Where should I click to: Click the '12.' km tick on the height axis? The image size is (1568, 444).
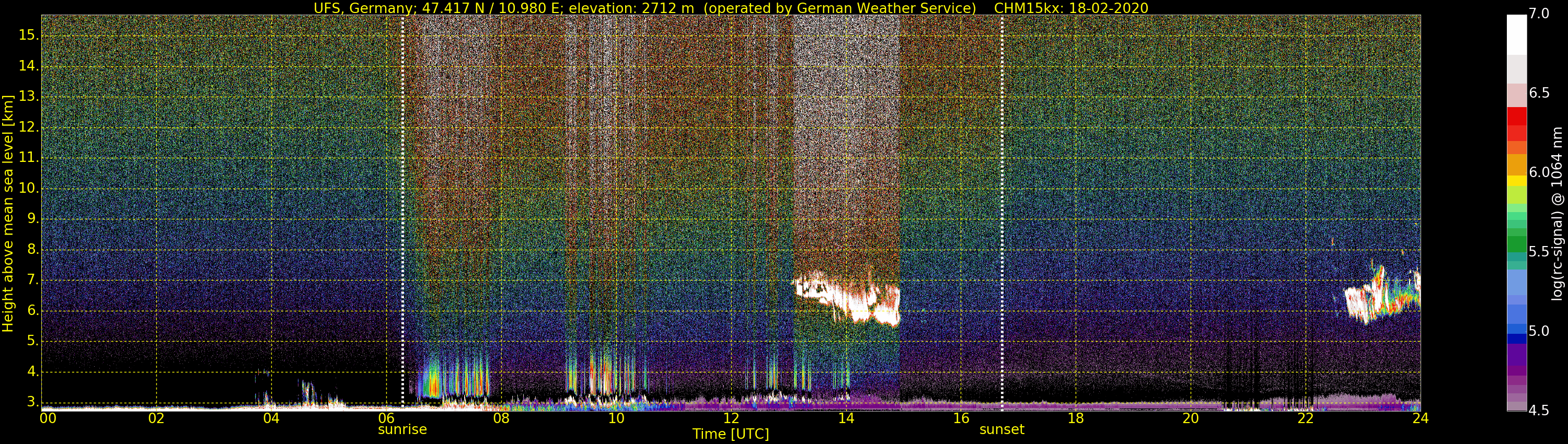coord(28,128)
